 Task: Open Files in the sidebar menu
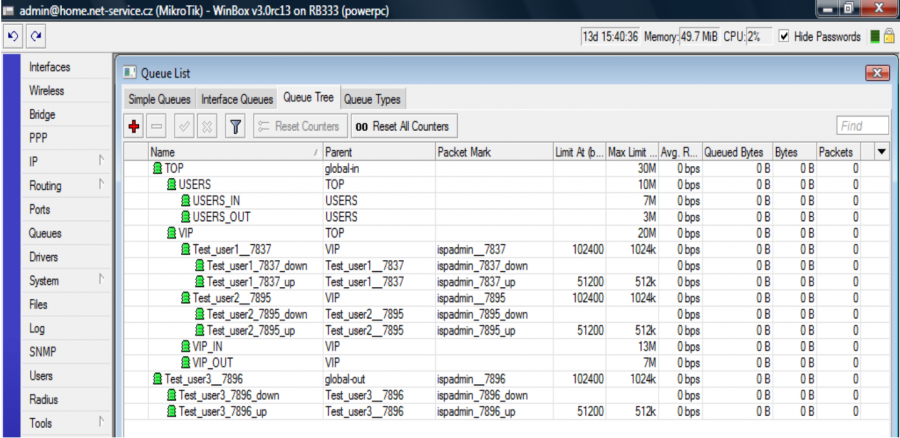66,305
